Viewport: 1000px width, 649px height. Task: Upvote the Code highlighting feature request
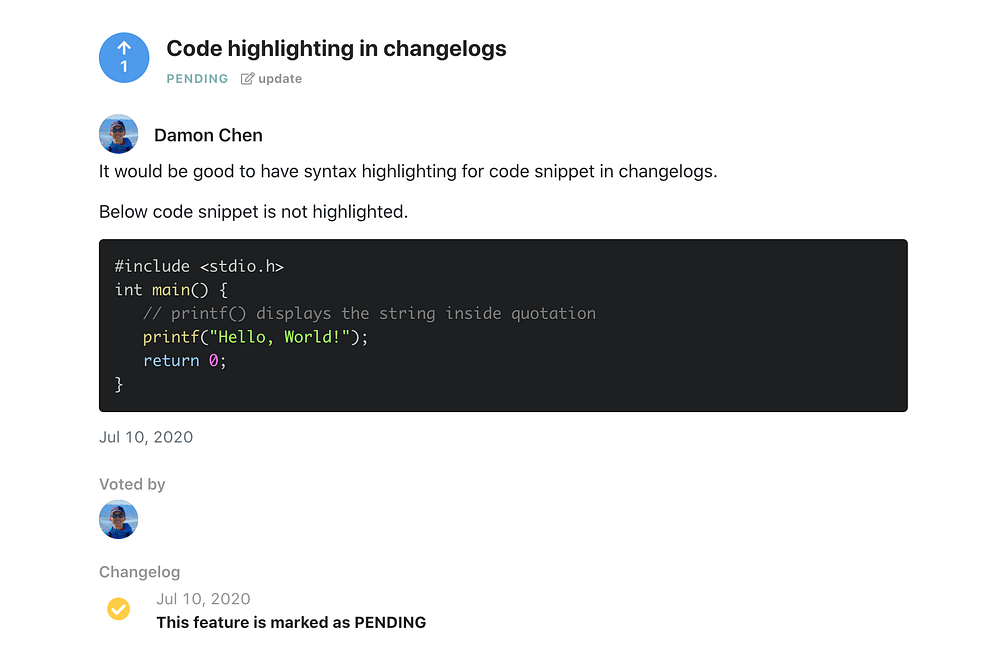pos(124,58)
